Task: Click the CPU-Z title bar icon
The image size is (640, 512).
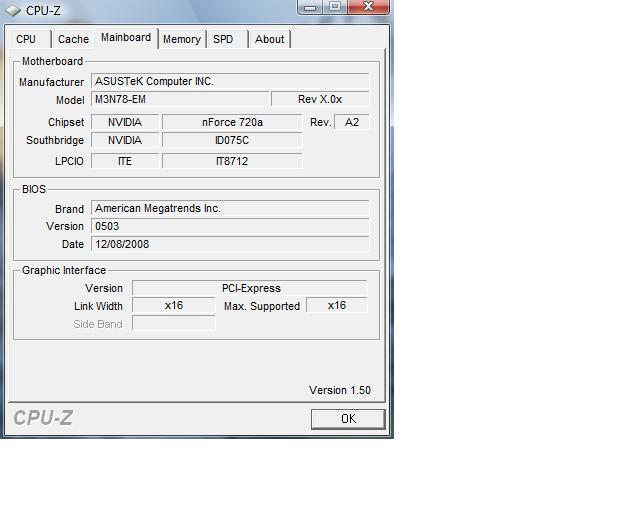Action: [x=13, y=10]
